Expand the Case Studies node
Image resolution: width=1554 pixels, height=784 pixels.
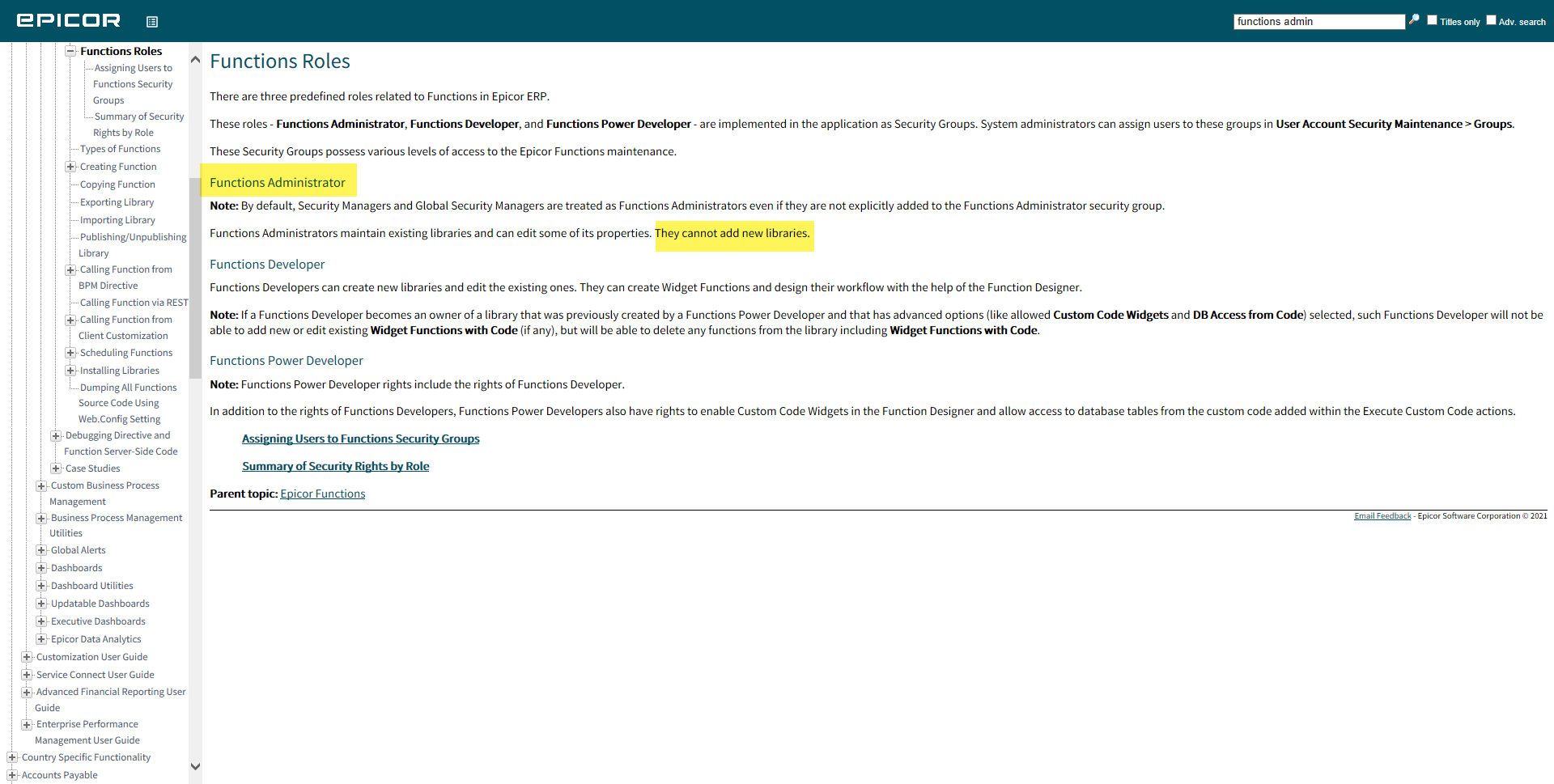coord(56,468)
